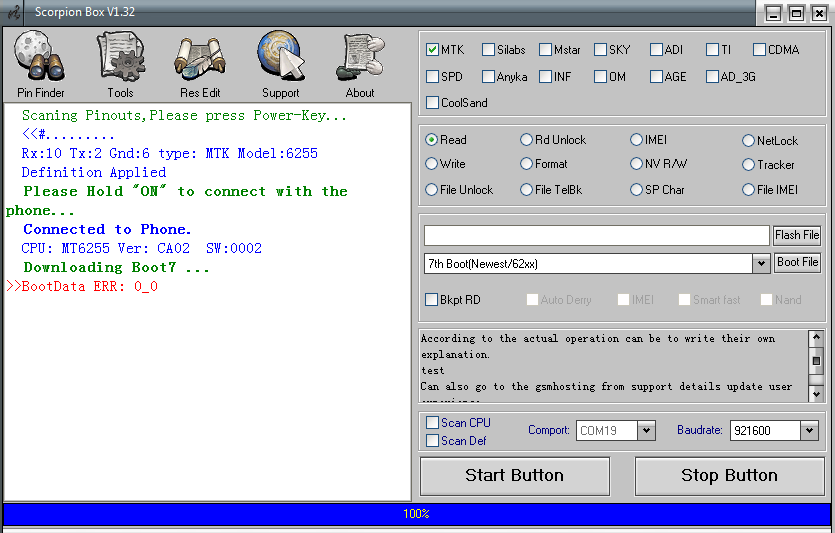Select the Write operation
The height and width of the screenshot is (533, 835).
click(431, 163)
